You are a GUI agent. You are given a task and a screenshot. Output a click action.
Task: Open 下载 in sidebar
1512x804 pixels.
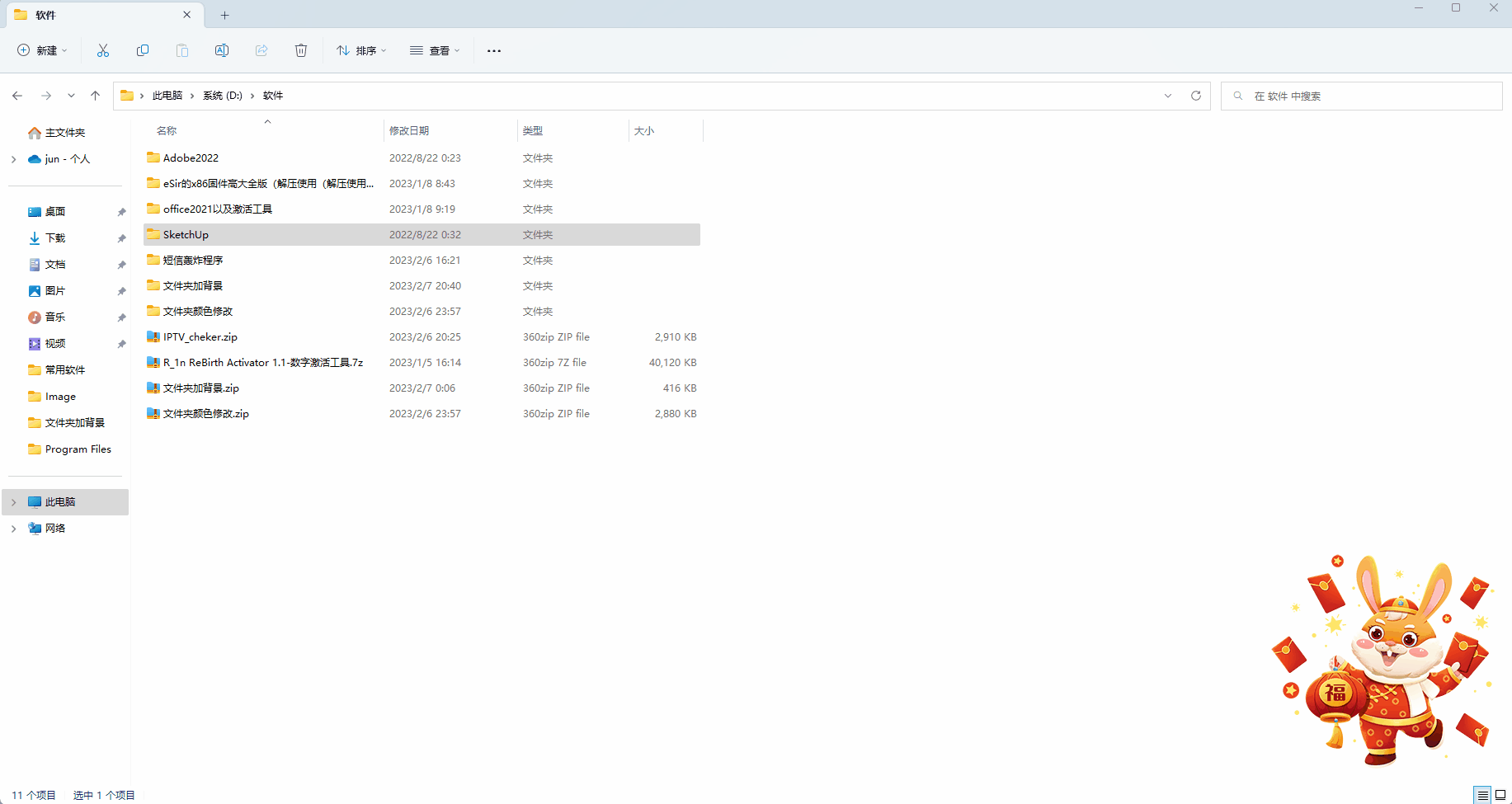coord(55,238)
